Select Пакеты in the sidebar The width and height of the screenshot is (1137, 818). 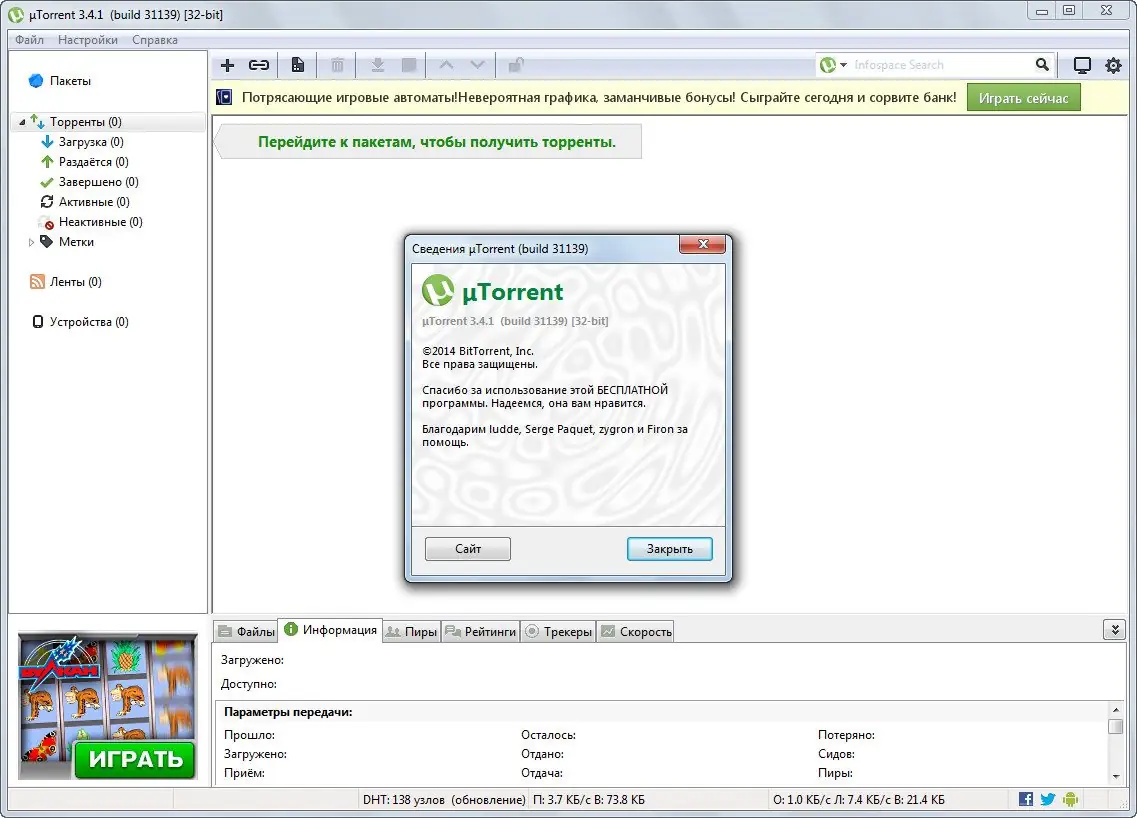(70, 80)
